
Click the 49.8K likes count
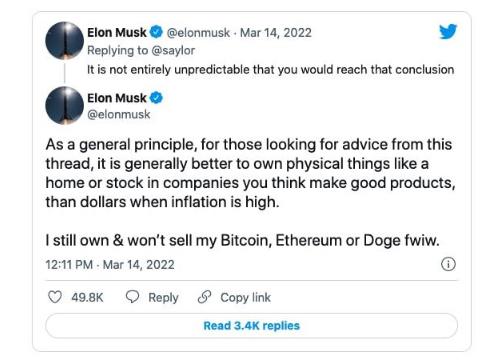click(87, 297)
